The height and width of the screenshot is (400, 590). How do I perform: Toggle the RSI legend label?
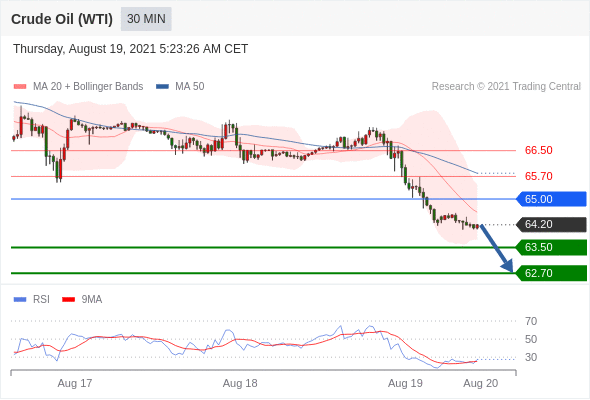41,300
